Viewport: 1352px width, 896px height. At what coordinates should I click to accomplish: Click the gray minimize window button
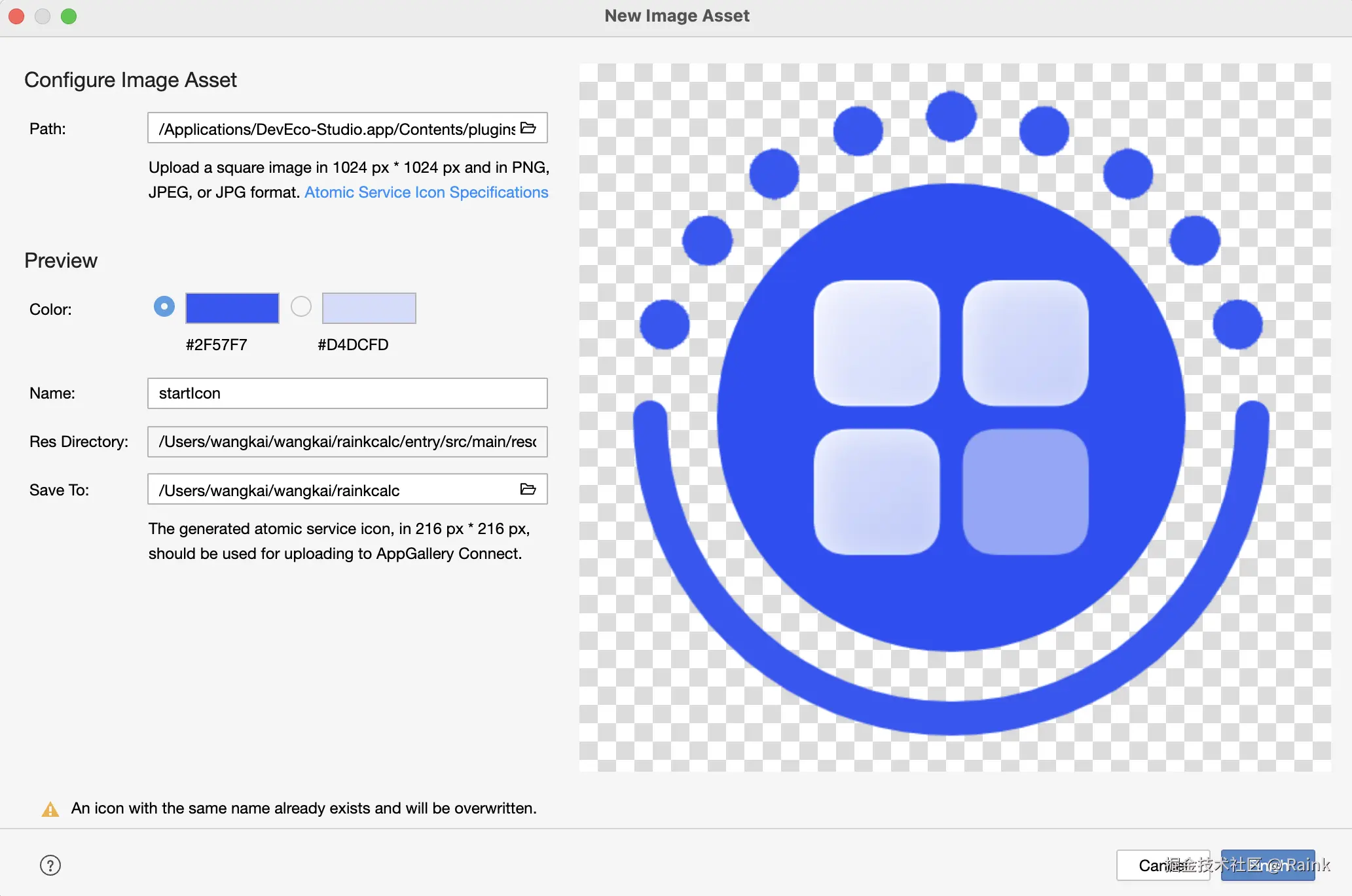(43, 16)
